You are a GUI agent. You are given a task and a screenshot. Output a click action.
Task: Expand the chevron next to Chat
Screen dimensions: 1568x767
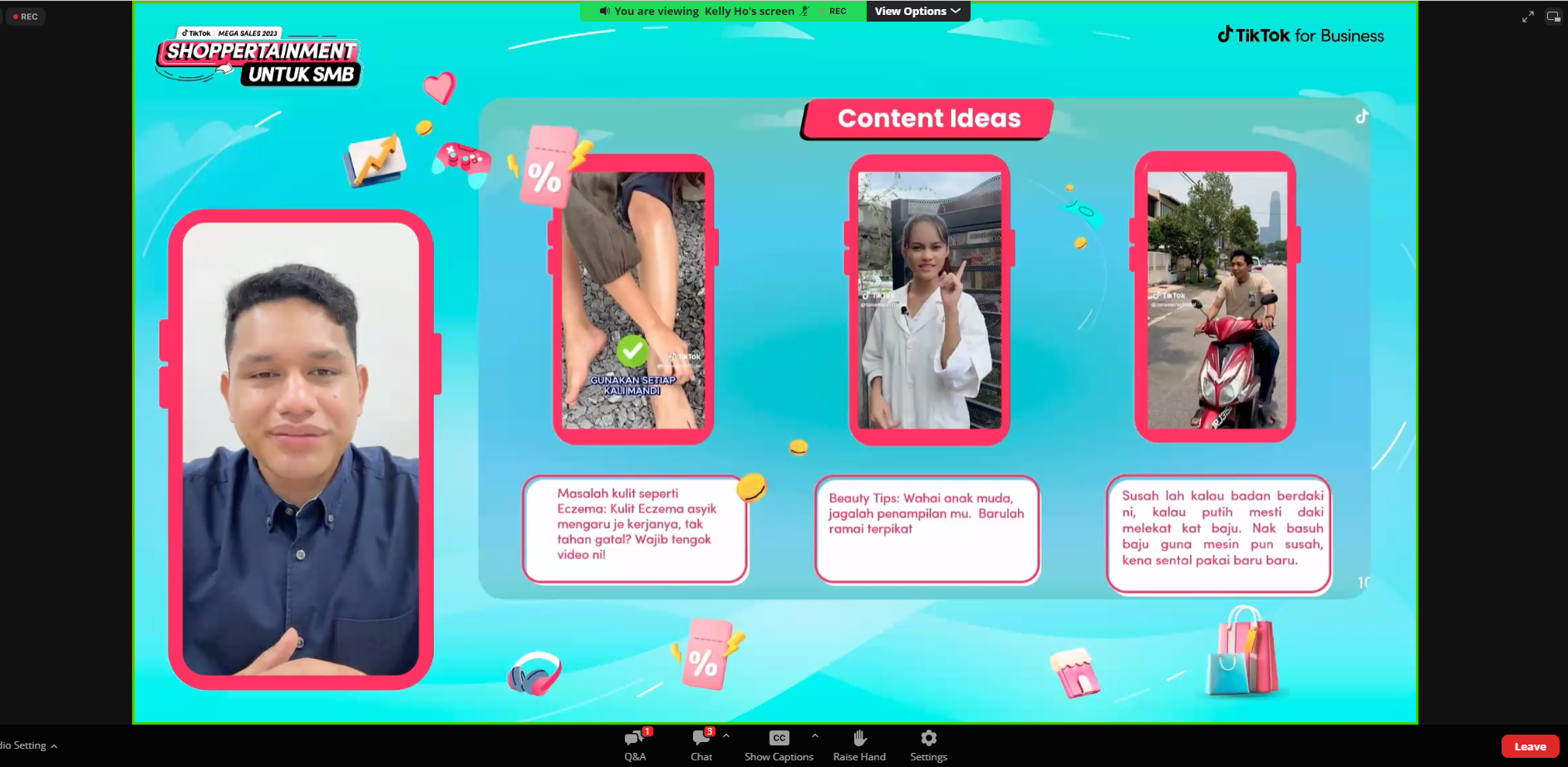(x=726, y=735)
